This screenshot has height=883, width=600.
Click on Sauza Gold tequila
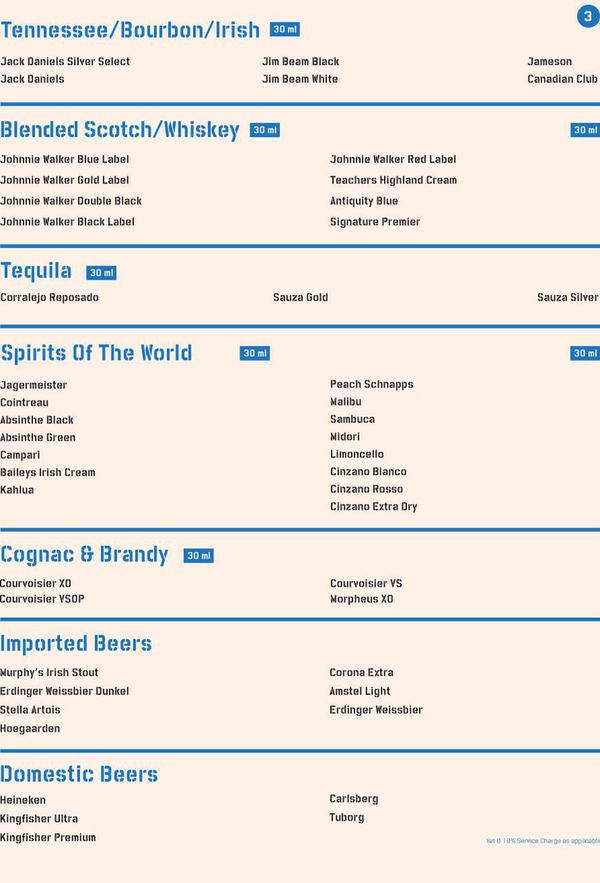pyautogui.click(x=300, y=297)
